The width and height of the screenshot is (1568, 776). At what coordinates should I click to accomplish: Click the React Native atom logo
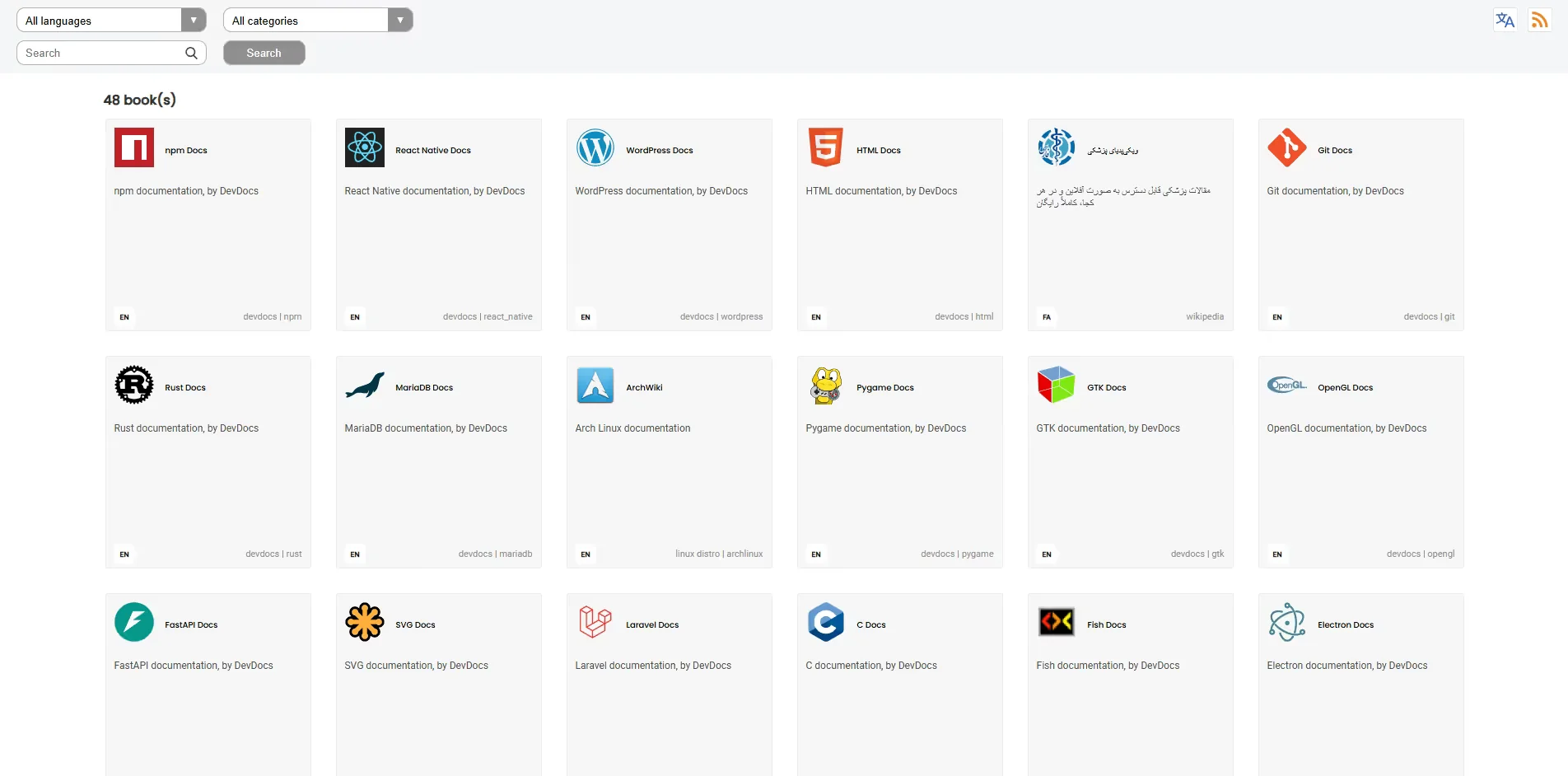[x=365, y=147]
